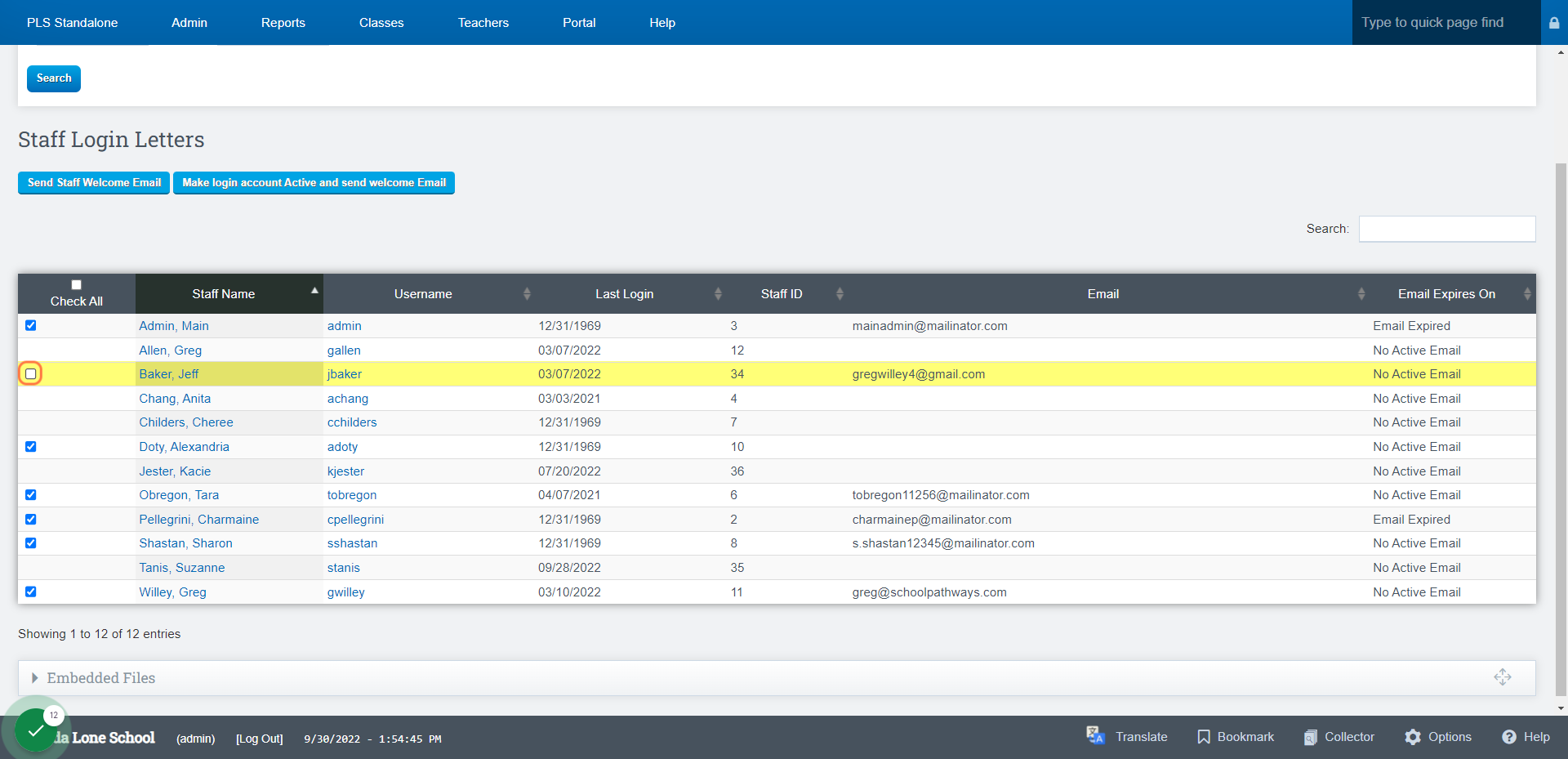The image size is (1568, 759).
Task: Check the Baker, Jeff row checkbox
Action: [31, 374]
